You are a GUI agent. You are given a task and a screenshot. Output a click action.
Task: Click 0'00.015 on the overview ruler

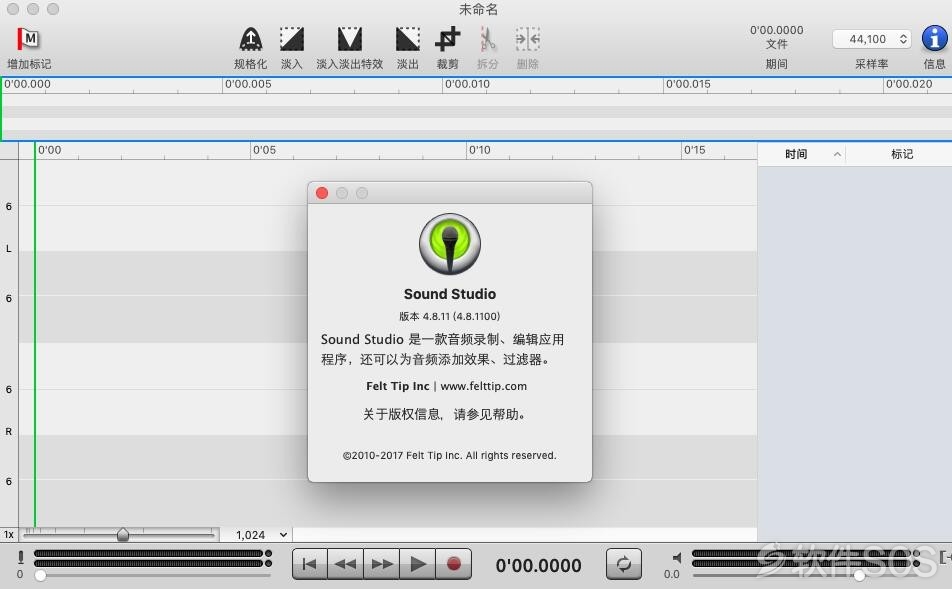688,84
